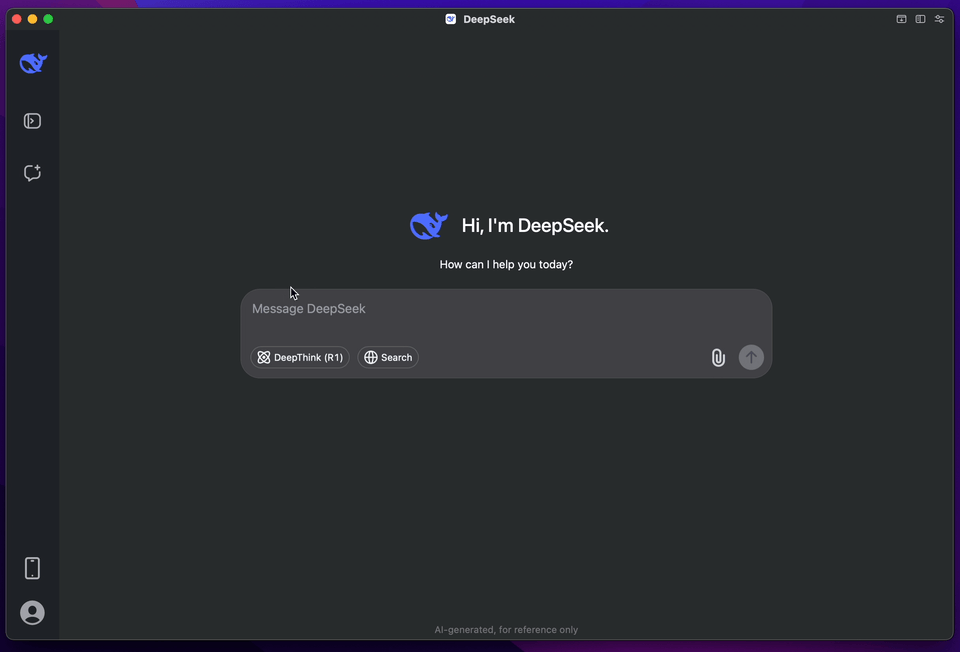960x652 pixels.
Task: Click "Hi, I'm DeepSeek." greeting text
Action: pyautogui.click(x=535, y=226)
